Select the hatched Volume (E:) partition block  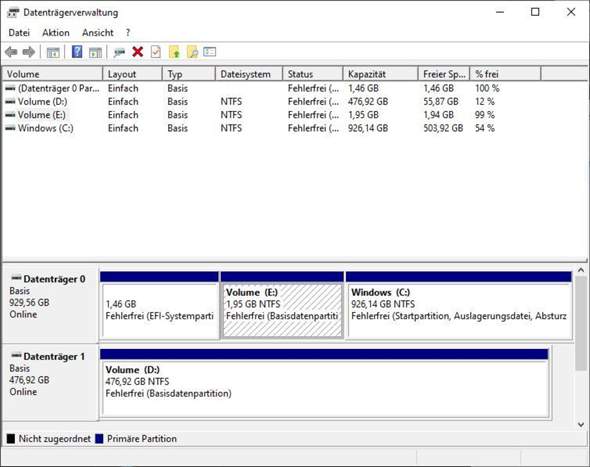[x=282, y=305]
